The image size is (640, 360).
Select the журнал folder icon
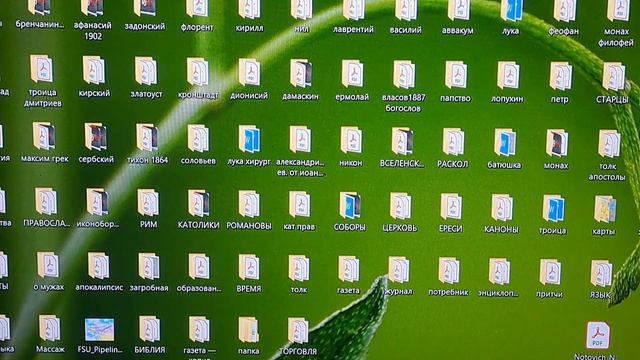tap(399, 270)
